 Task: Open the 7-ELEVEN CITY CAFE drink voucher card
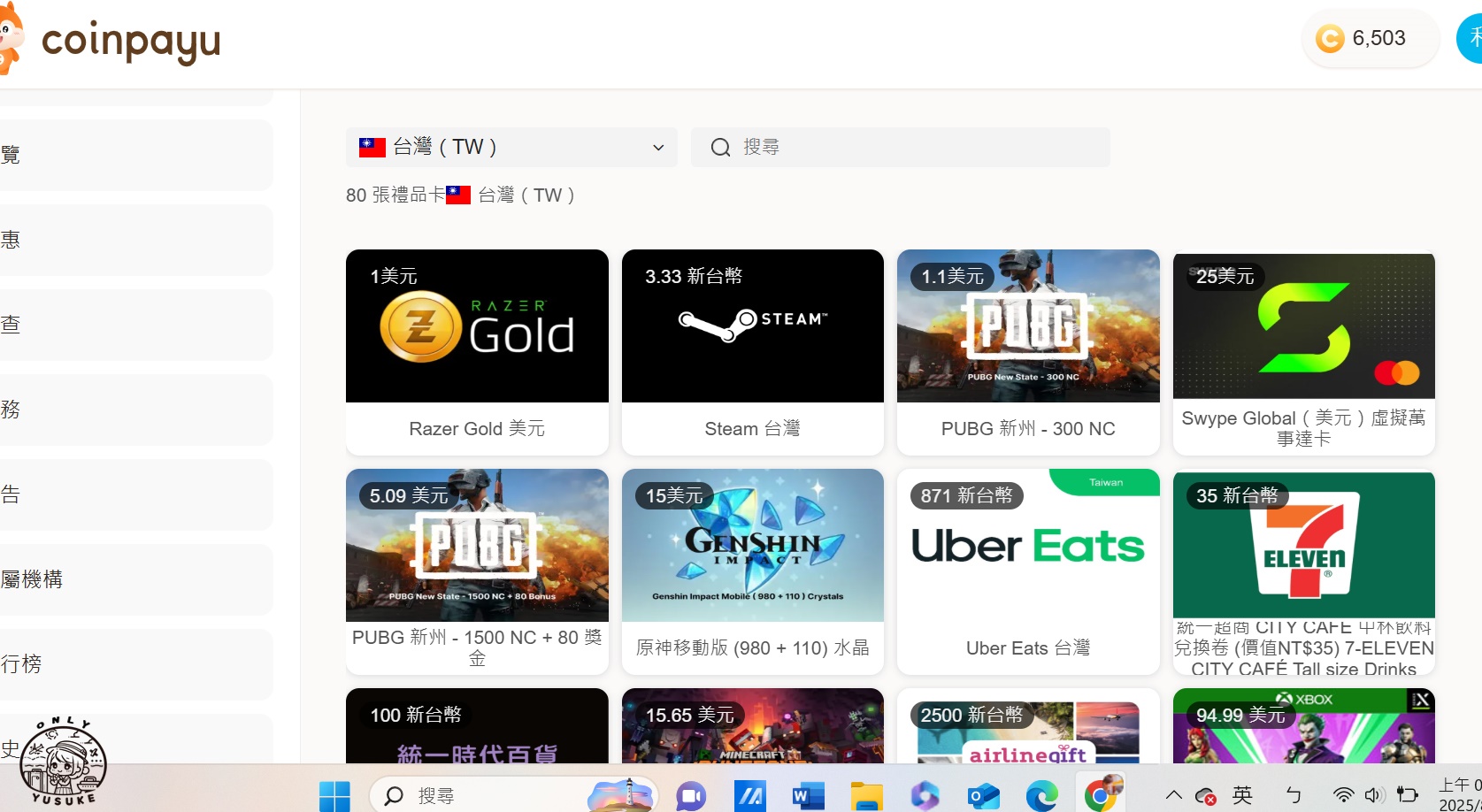[x=1303, y=573]
